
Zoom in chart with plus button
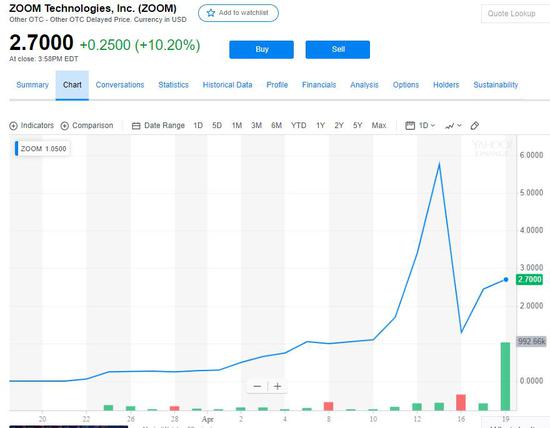[277, 386]
